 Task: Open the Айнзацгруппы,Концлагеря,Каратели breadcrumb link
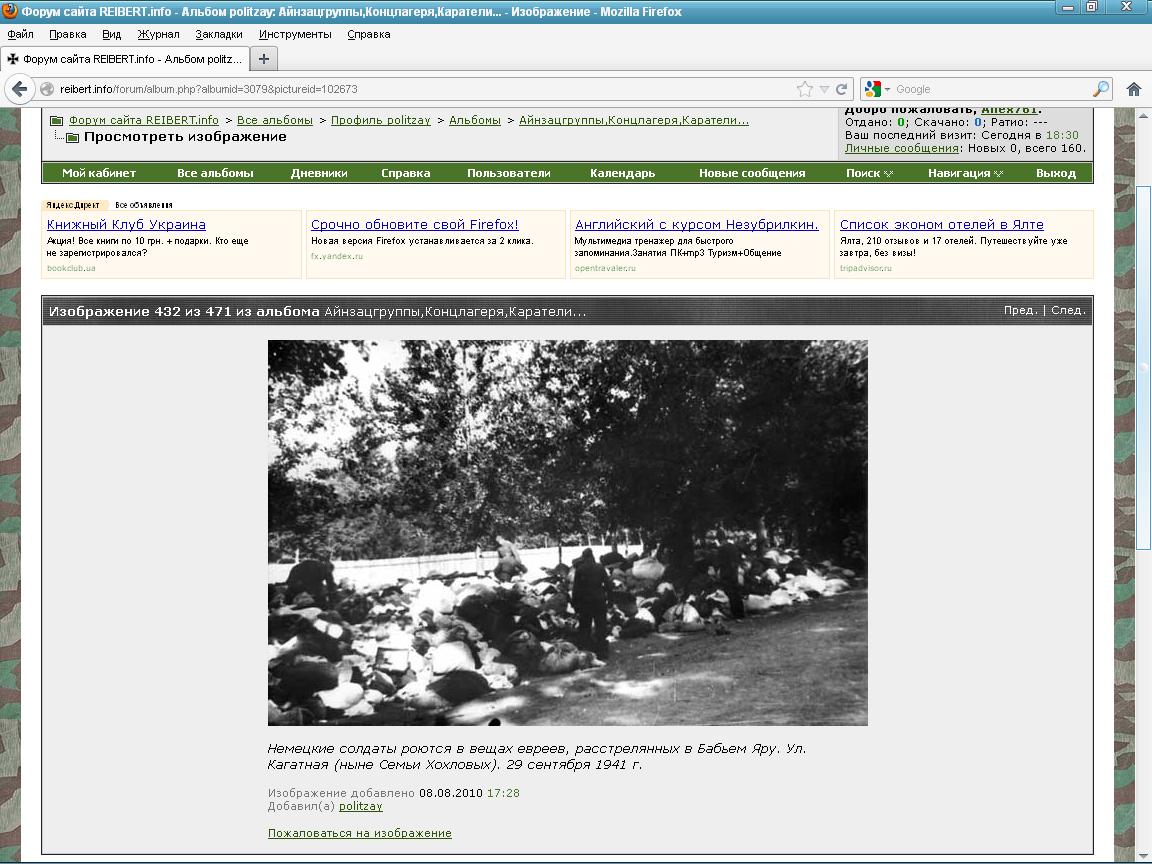(634, 120)
